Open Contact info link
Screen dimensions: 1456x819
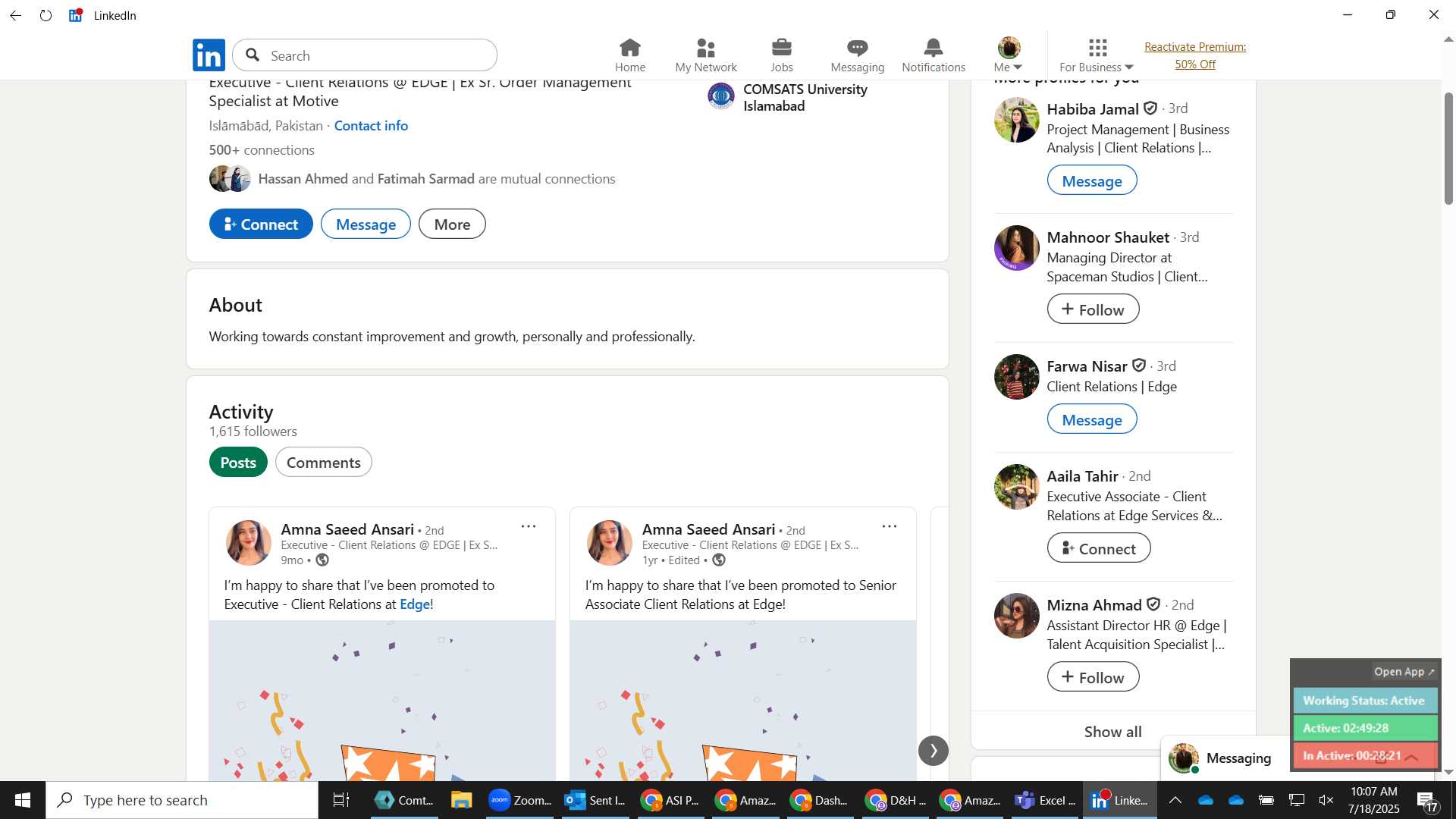pyautogui.click(x=371, y=126)
